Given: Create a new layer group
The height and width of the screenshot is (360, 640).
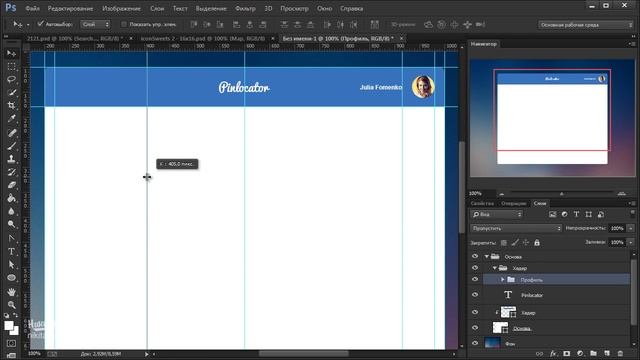Looking at the screenshot, I should click(593, 353).
